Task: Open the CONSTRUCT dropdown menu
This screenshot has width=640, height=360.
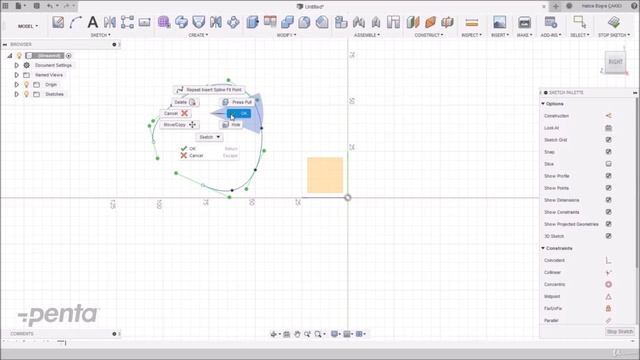Action: [429, 35]
